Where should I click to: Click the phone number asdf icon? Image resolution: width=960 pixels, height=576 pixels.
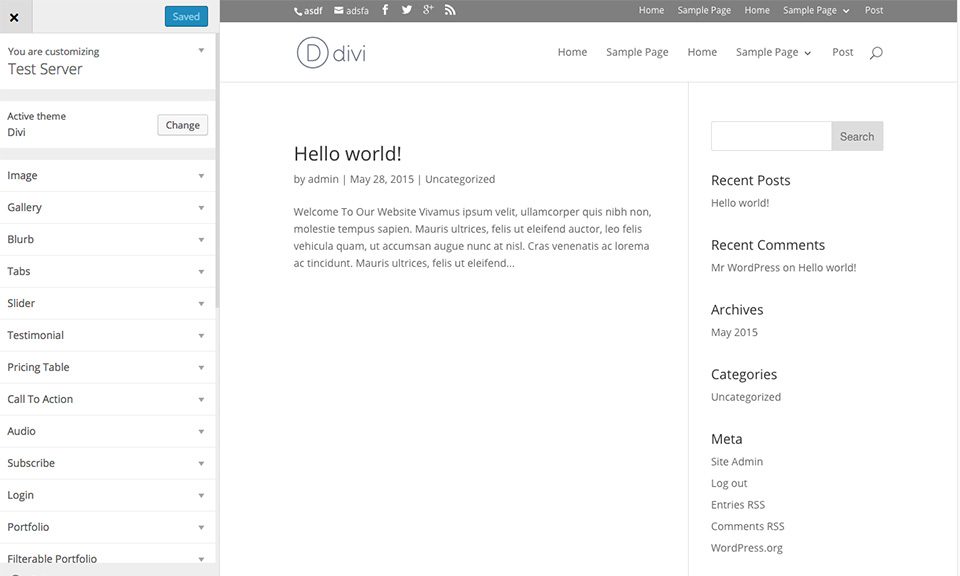pyautogui.click(x=298, y=11)
